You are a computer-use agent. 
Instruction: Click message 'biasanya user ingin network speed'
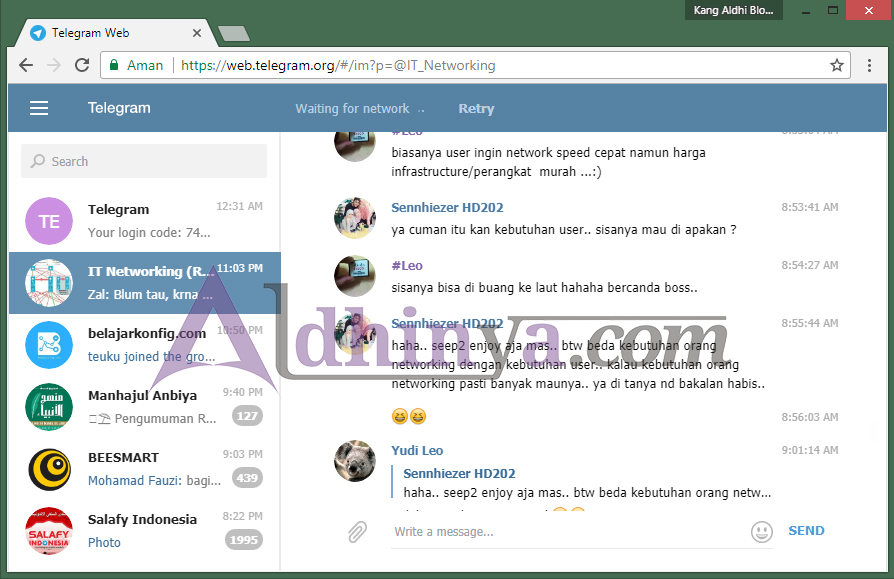(x=548, y=162)
